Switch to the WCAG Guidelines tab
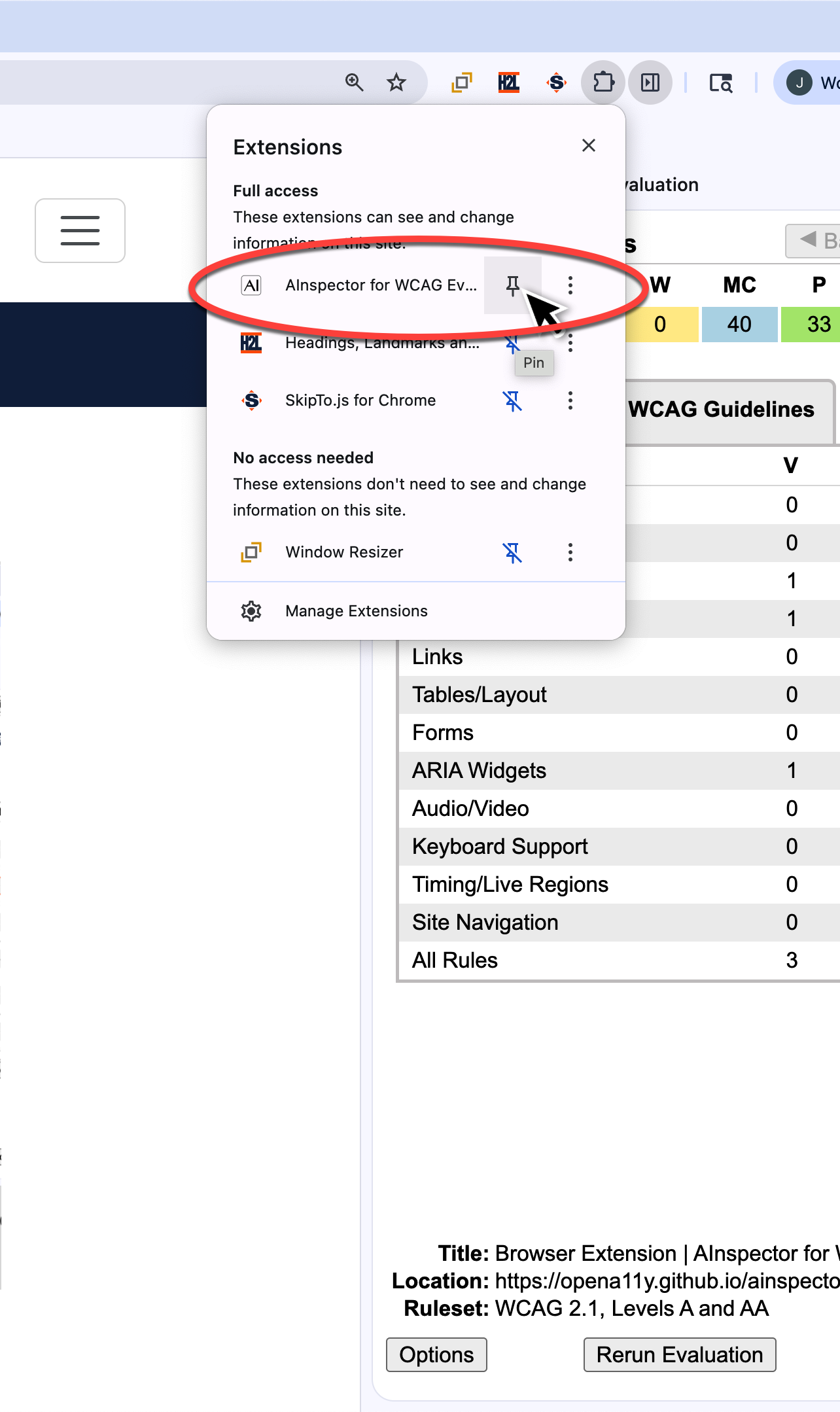This screenshot has height=1412, width=840. (721, 410)
